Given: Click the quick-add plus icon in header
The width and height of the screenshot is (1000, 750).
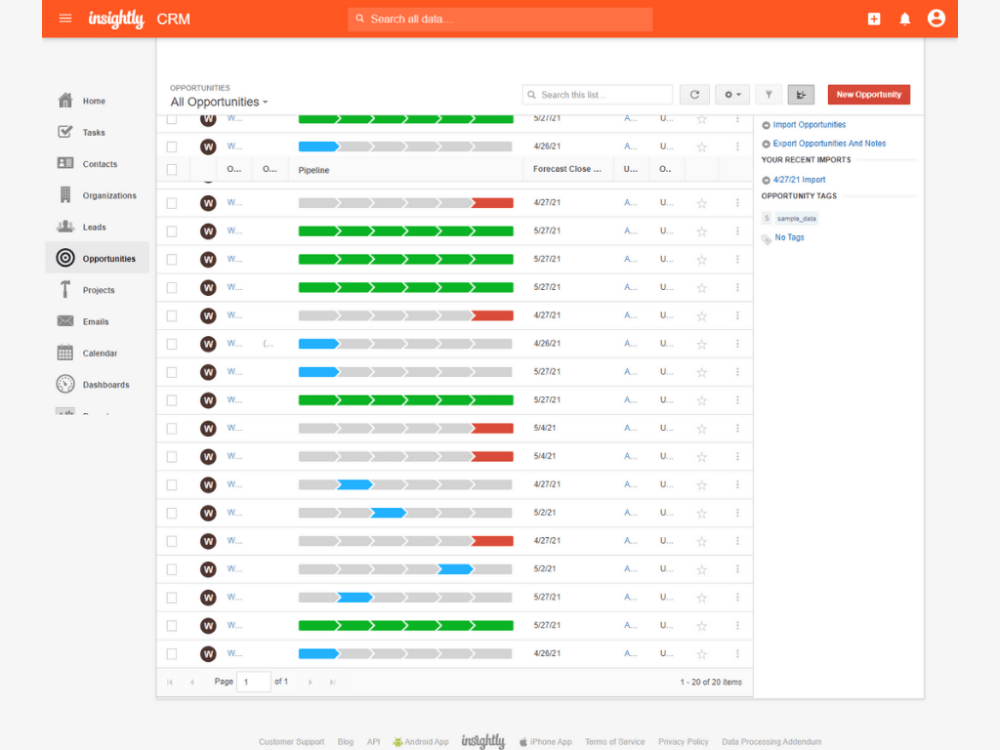Looking at the screenshot, I should click(874, 19).
